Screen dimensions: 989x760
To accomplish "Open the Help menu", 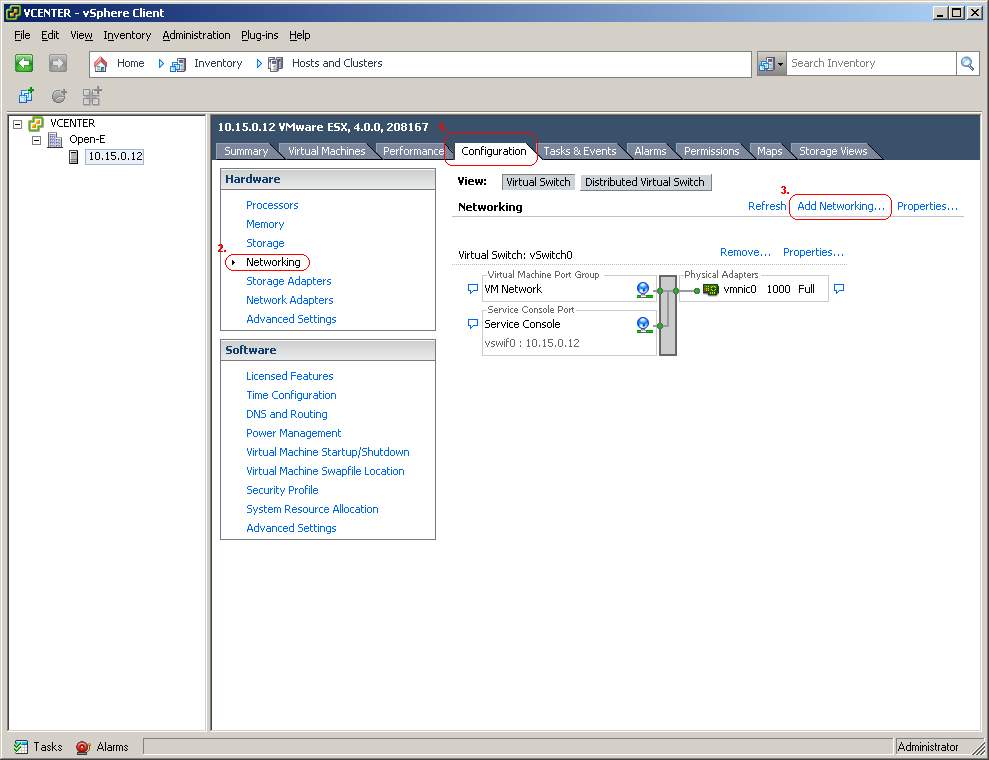I will point(300,35).
